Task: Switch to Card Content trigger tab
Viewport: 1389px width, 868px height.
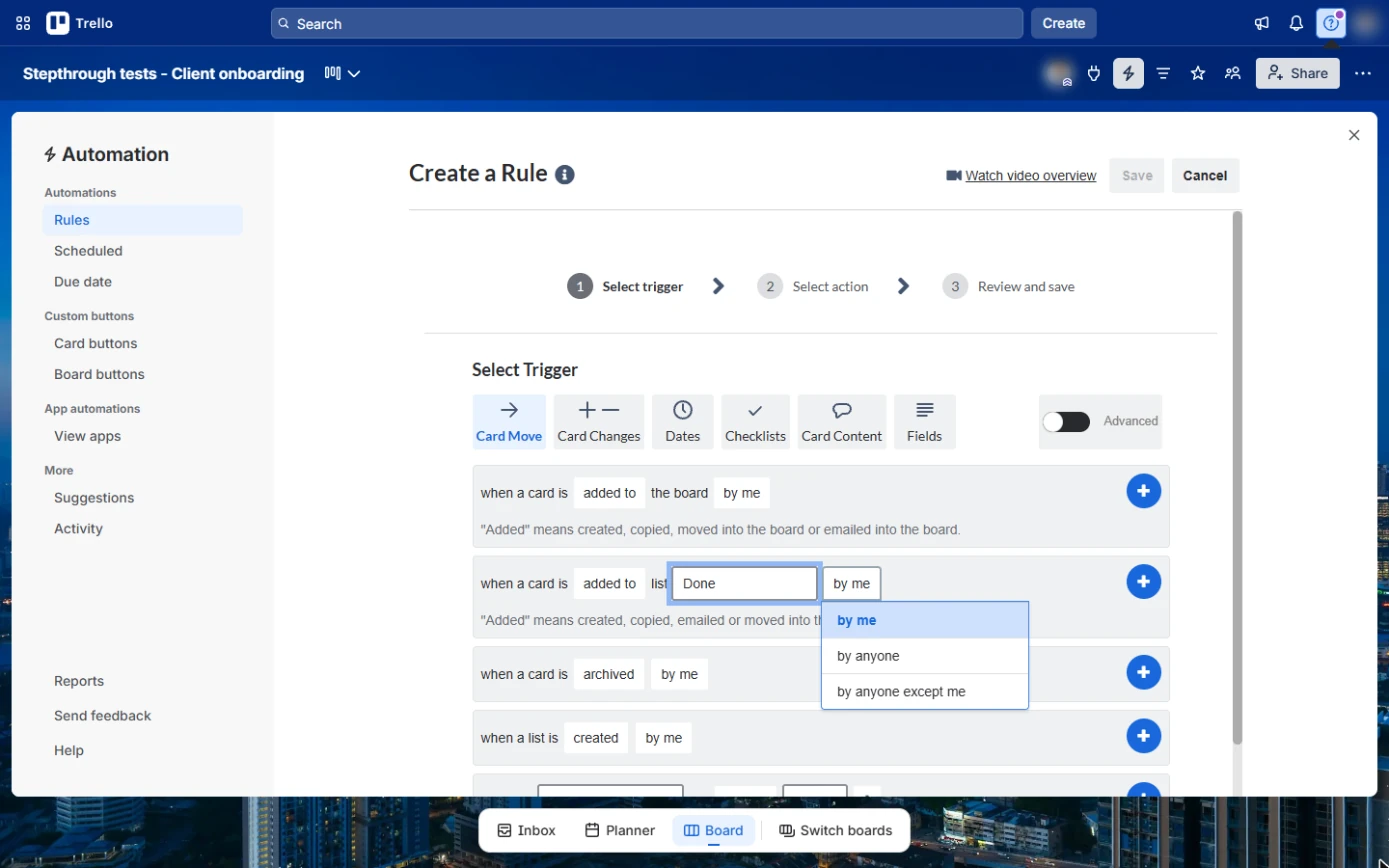Action: click(x=842, y=421)
